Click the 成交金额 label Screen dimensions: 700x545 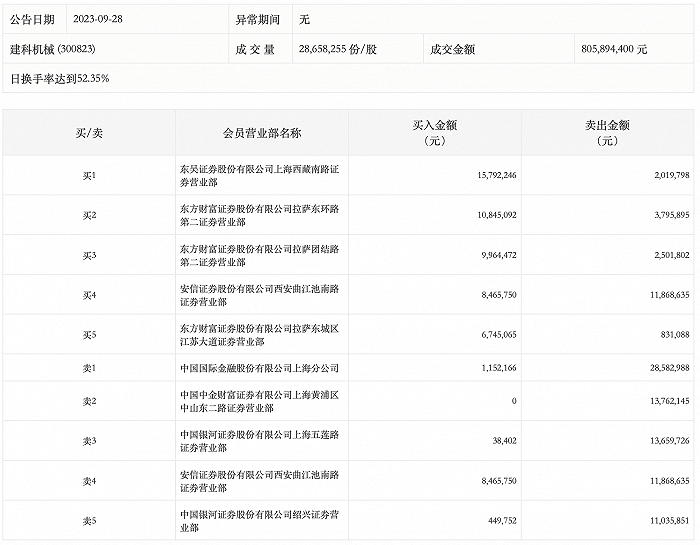pyautogui.click(x=452, y=49)
